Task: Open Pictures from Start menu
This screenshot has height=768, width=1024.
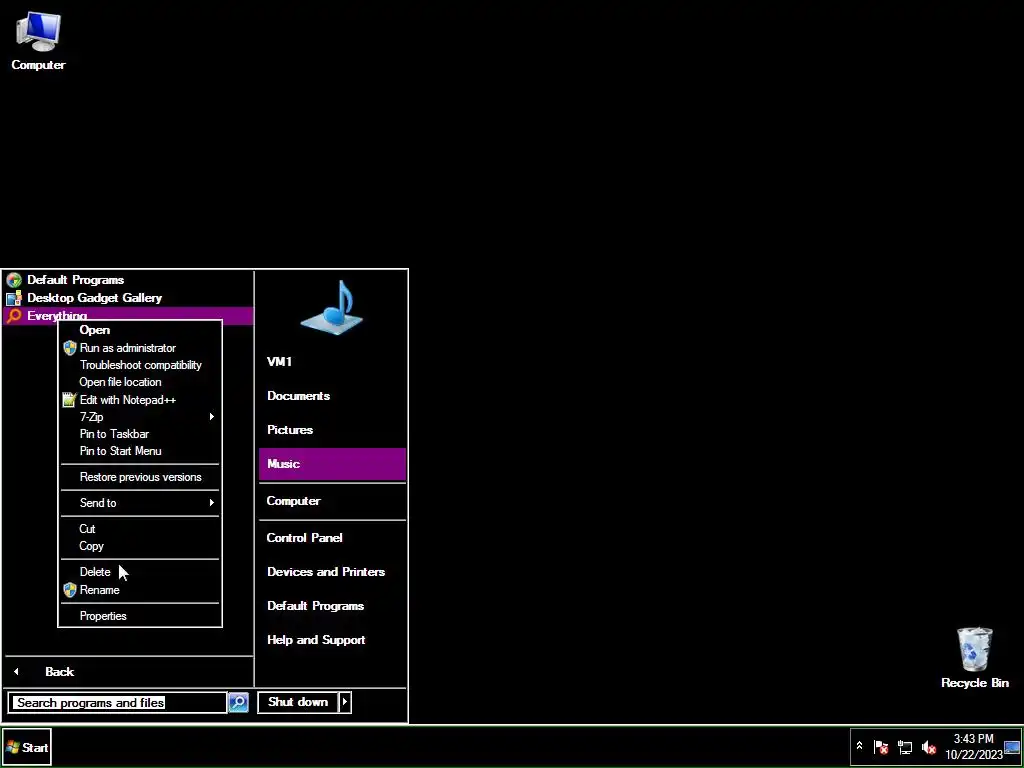Action: [332, 430]
